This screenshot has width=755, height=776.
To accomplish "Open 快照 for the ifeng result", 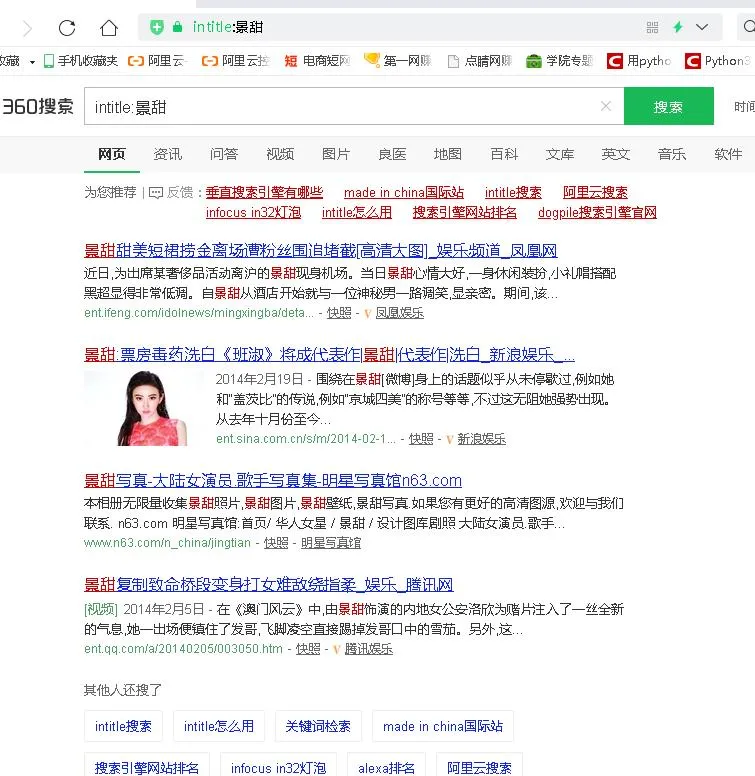I will (339, 313).
